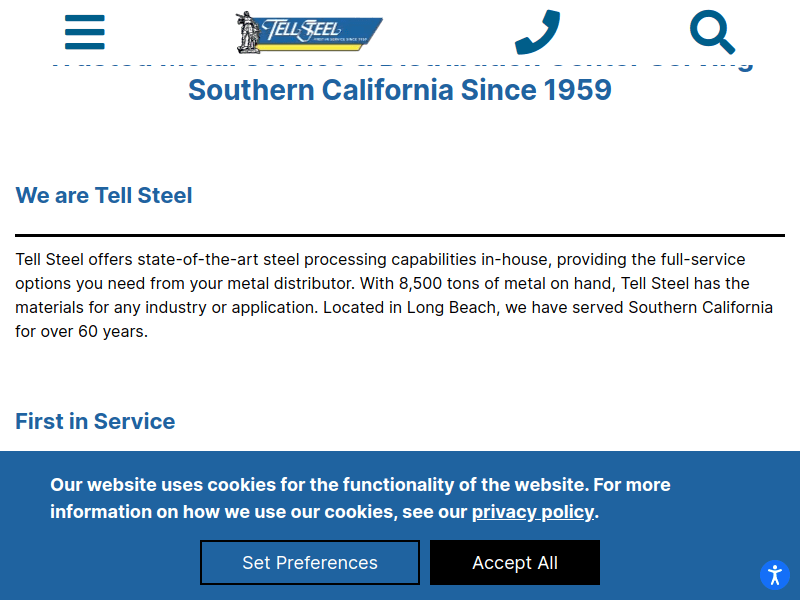Accept all cookies

[x=515, y=563]
